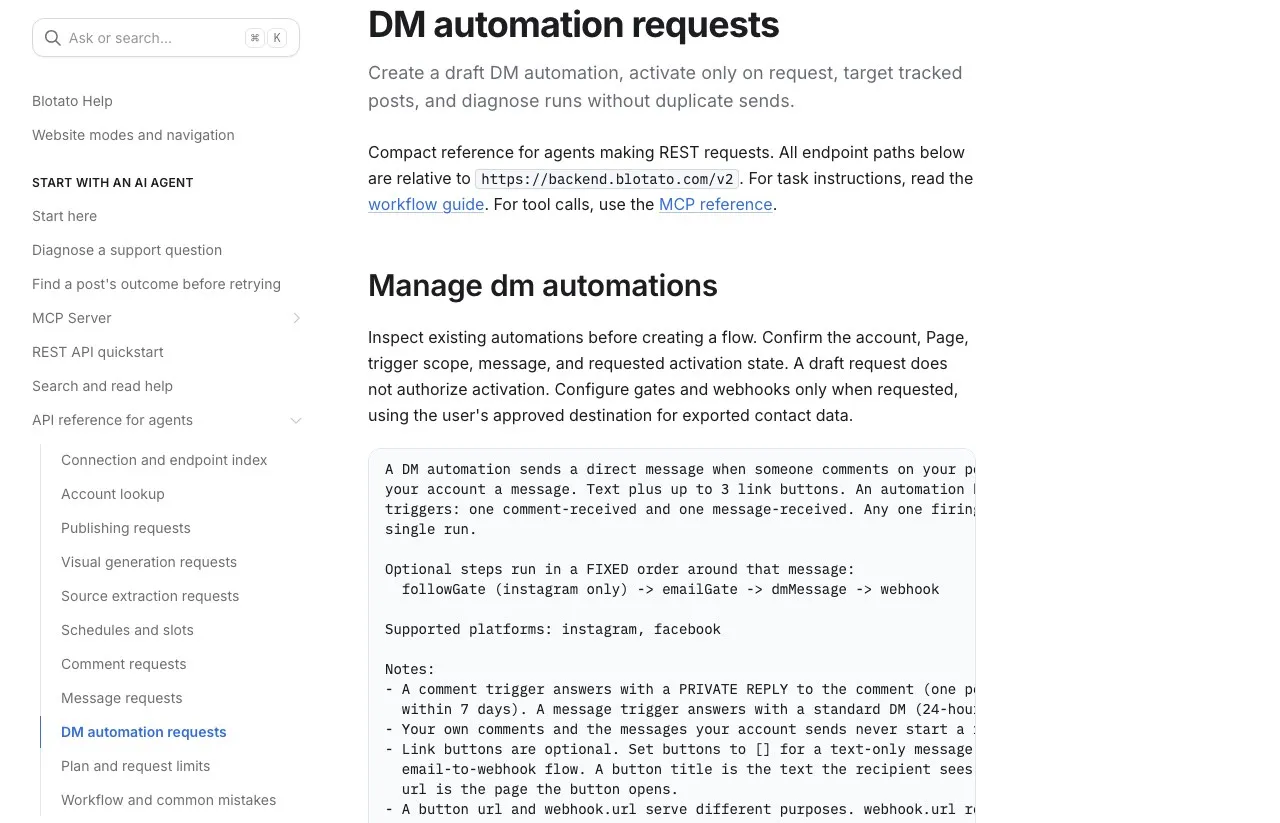Navigate to Schedules and slots

(x=127, y=630)
